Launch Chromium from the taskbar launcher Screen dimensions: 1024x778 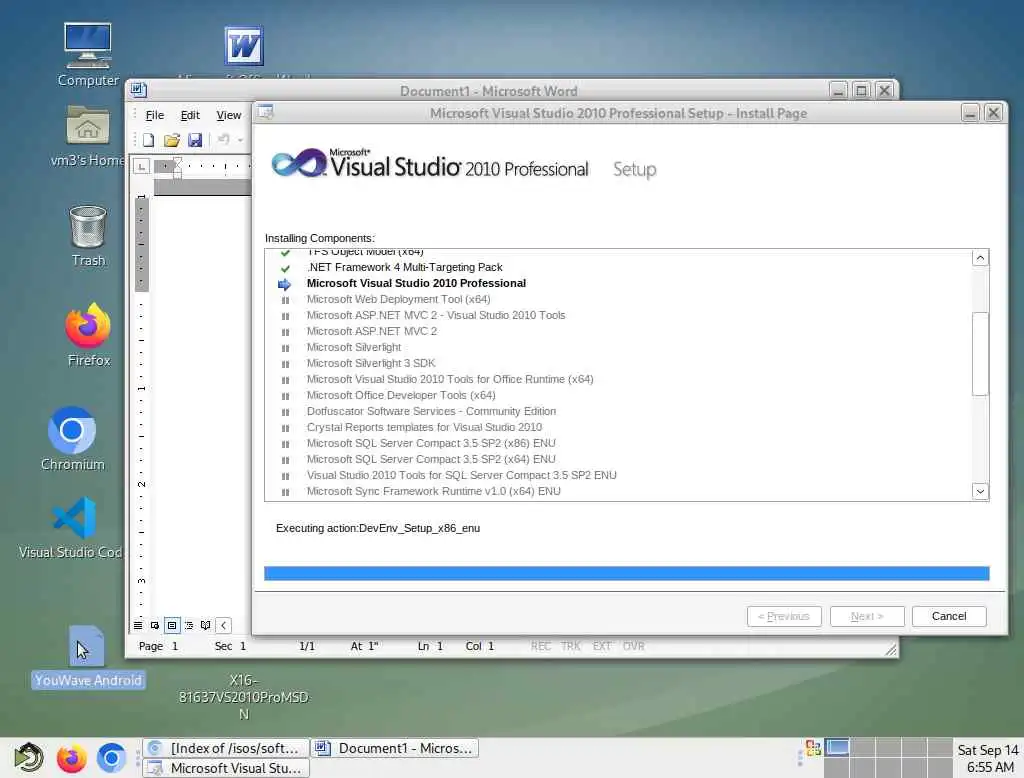111,758
